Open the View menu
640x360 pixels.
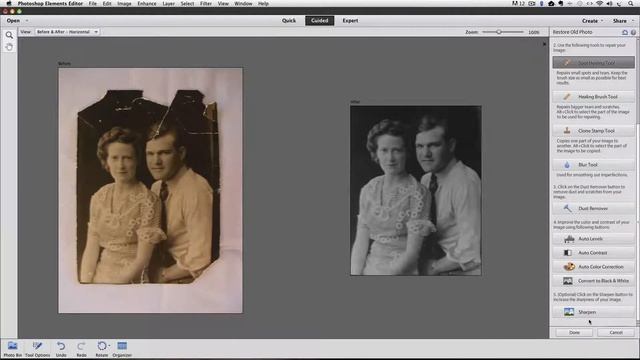click(x=223, y=3)
